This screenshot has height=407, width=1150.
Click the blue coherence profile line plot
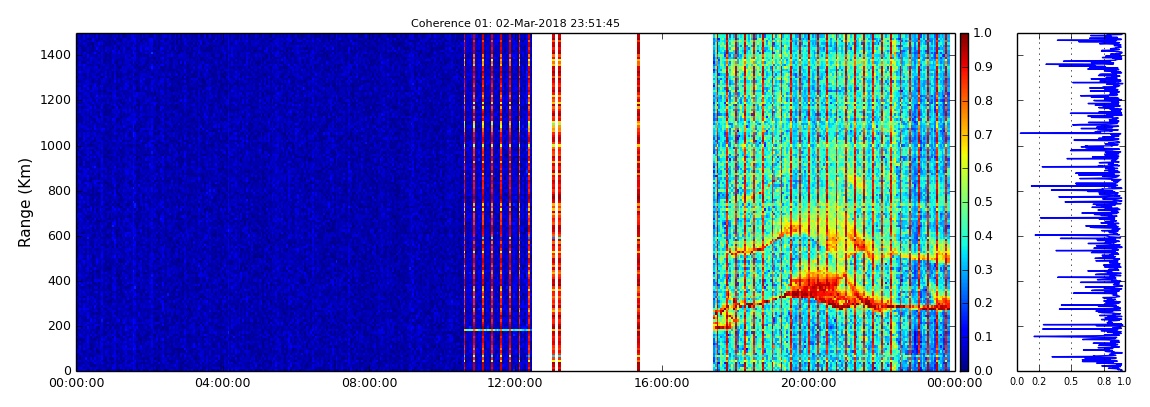click(x=1070, y=202)
